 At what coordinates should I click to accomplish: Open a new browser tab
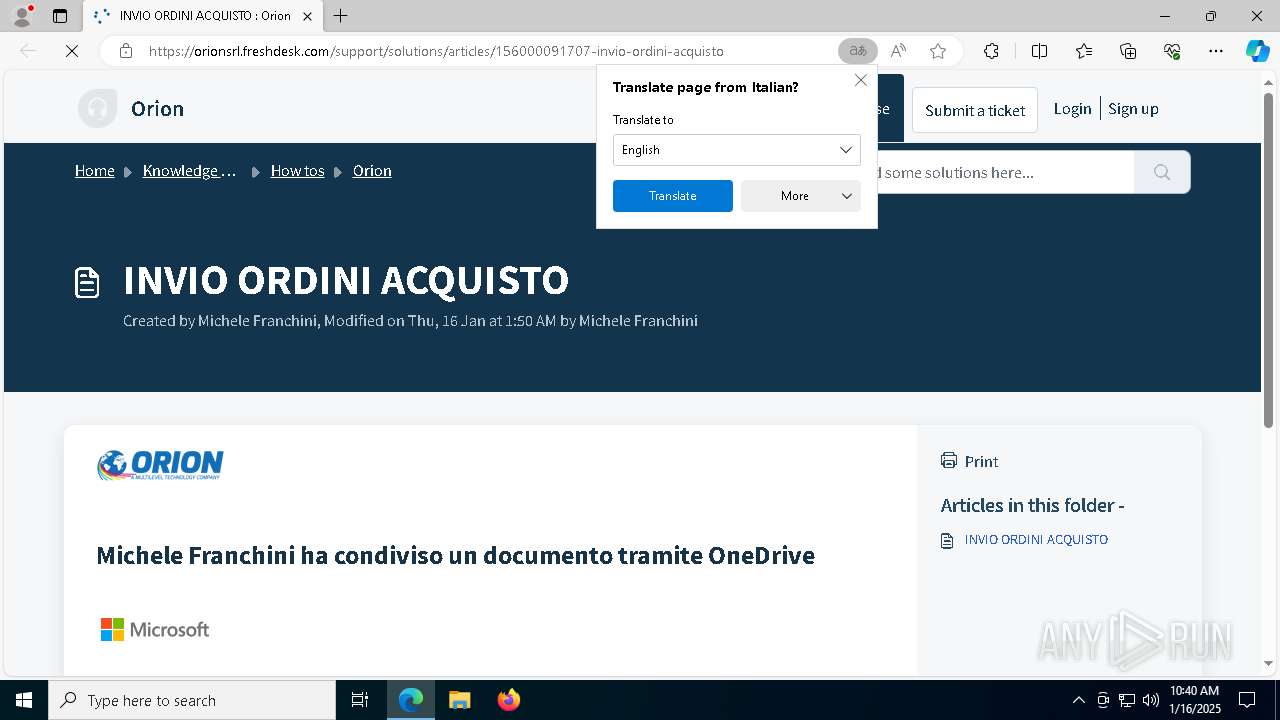pos(341,16)
